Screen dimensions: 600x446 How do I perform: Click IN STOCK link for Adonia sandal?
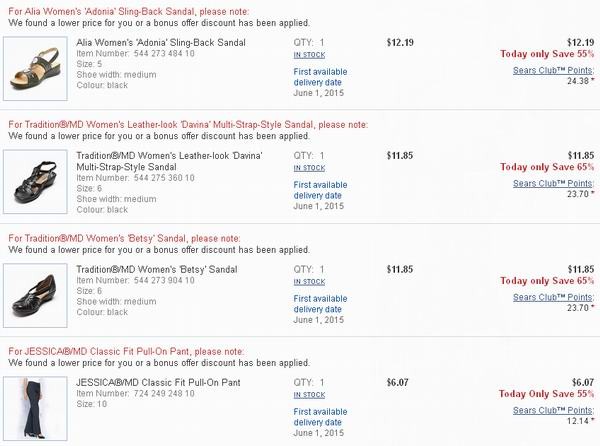(309, 55)
